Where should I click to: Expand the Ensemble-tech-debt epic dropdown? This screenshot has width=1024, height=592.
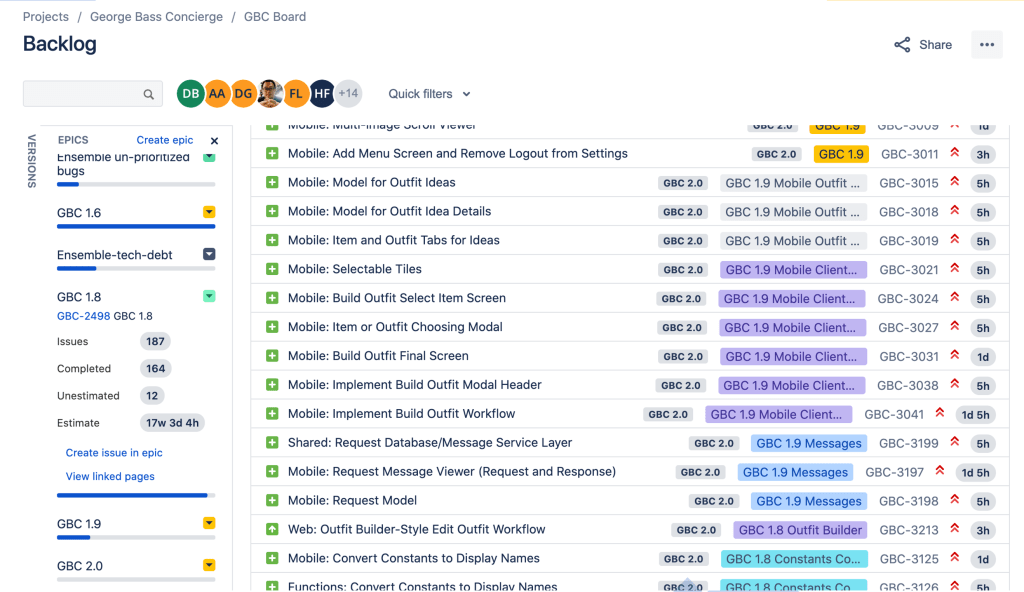[209, 254]
